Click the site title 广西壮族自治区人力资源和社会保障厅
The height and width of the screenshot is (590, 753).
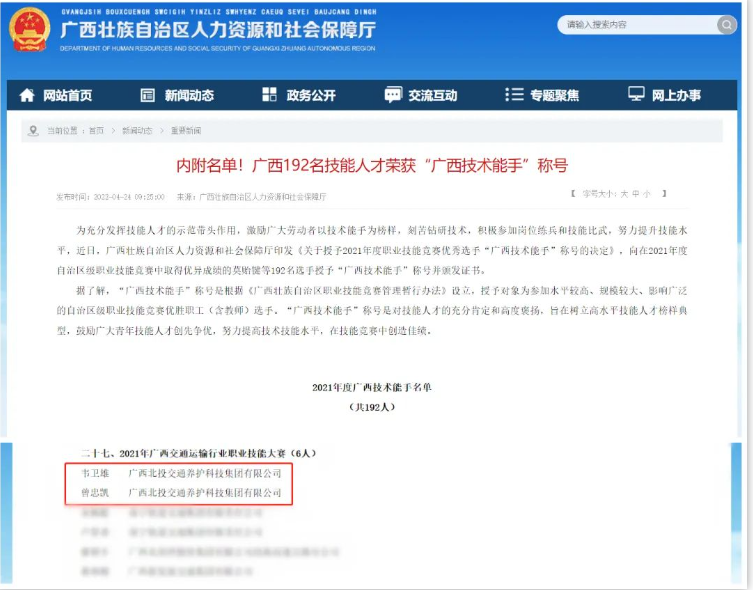(x=218, y=30)
